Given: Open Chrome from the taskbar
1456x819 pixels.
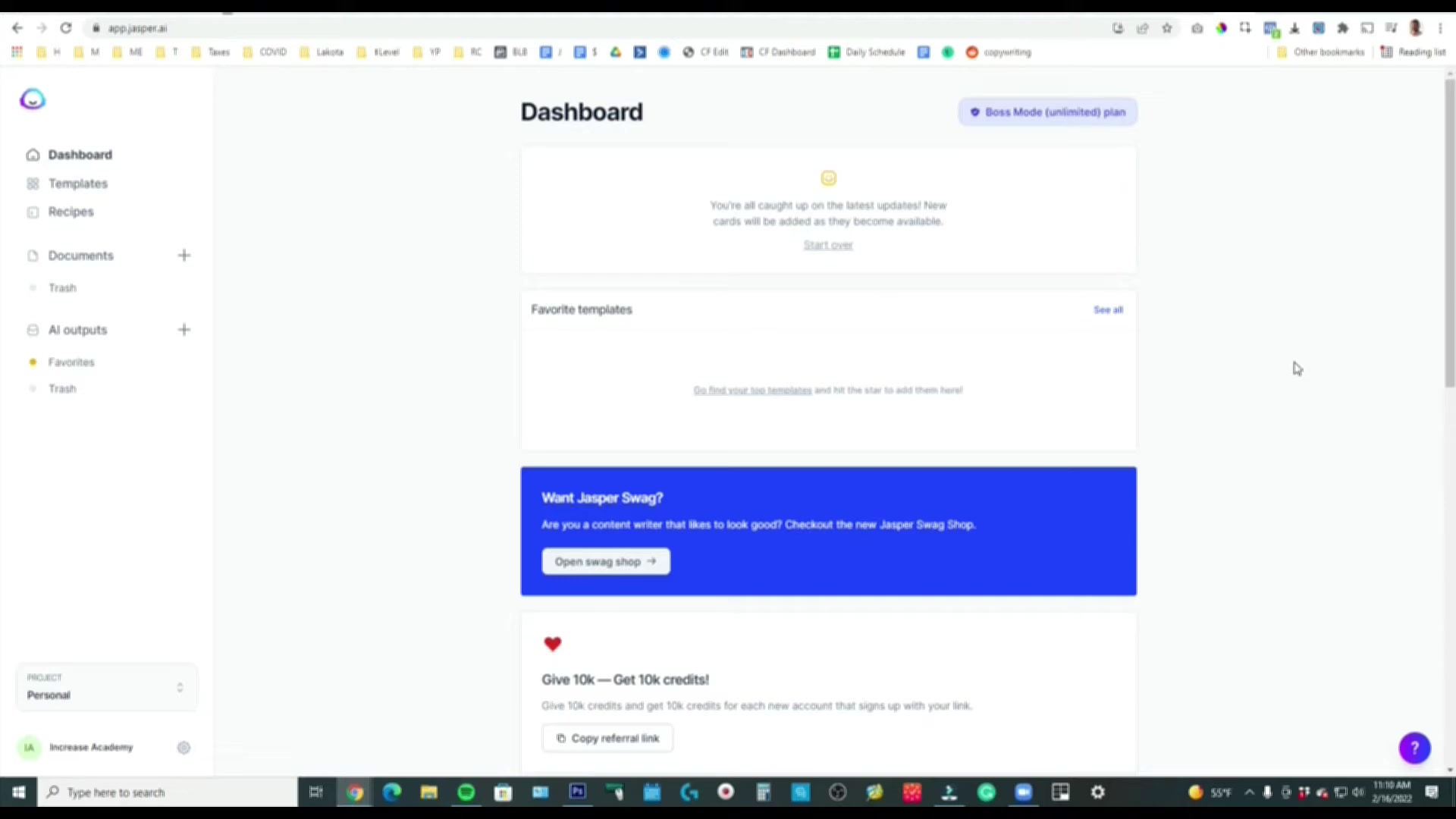Looking at the screenshot, I should click(354, 792).
